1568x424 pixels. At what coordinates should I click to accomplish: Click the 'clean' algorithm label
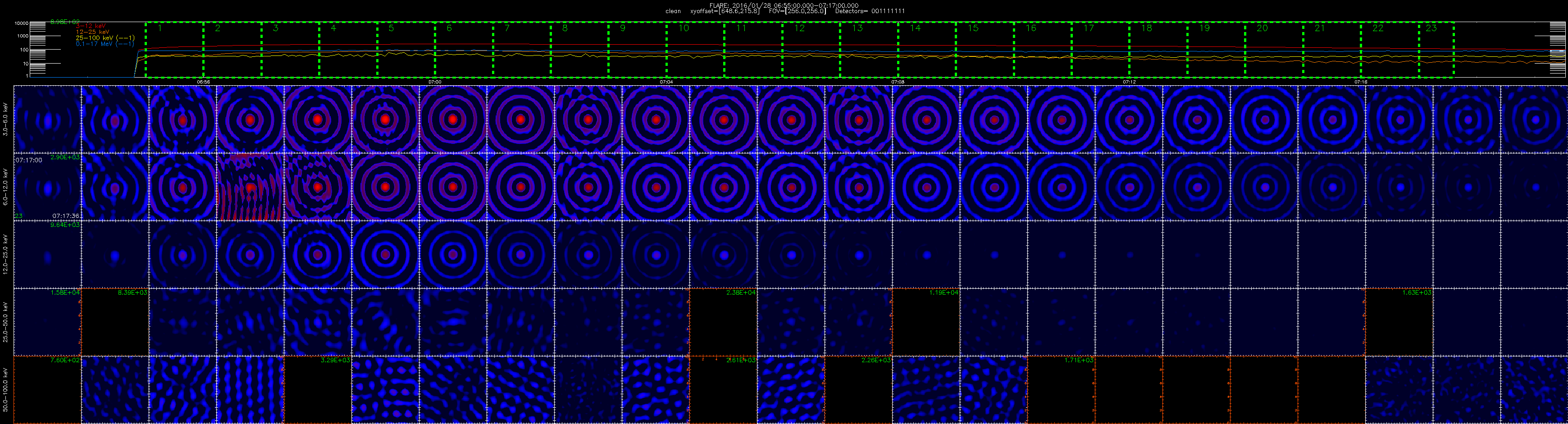tap(673, 11)
